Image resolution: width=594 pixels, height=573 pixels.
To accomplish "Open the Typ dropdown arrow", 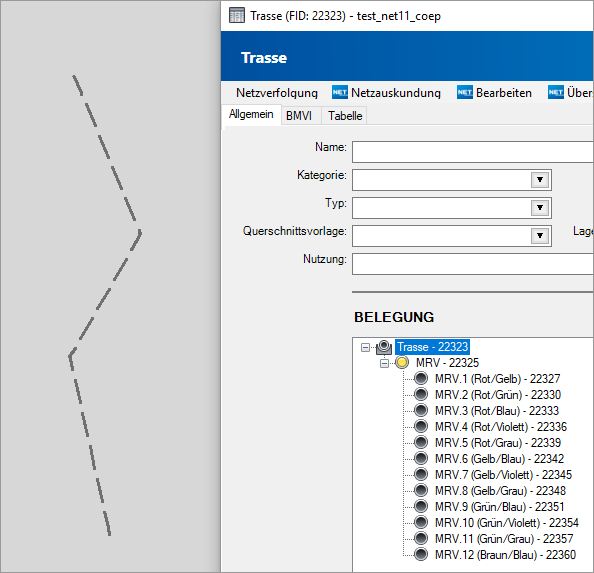I will click(x=540, y=208).
